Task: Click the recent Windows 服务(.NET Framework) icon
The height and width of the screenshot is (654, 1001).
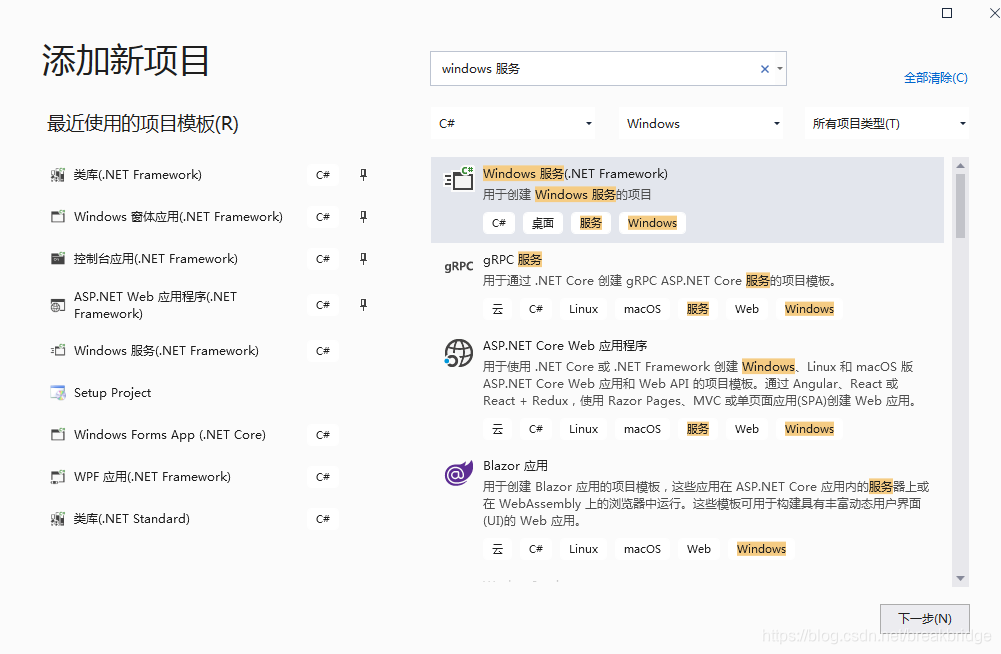Action: tap(57, 351)
